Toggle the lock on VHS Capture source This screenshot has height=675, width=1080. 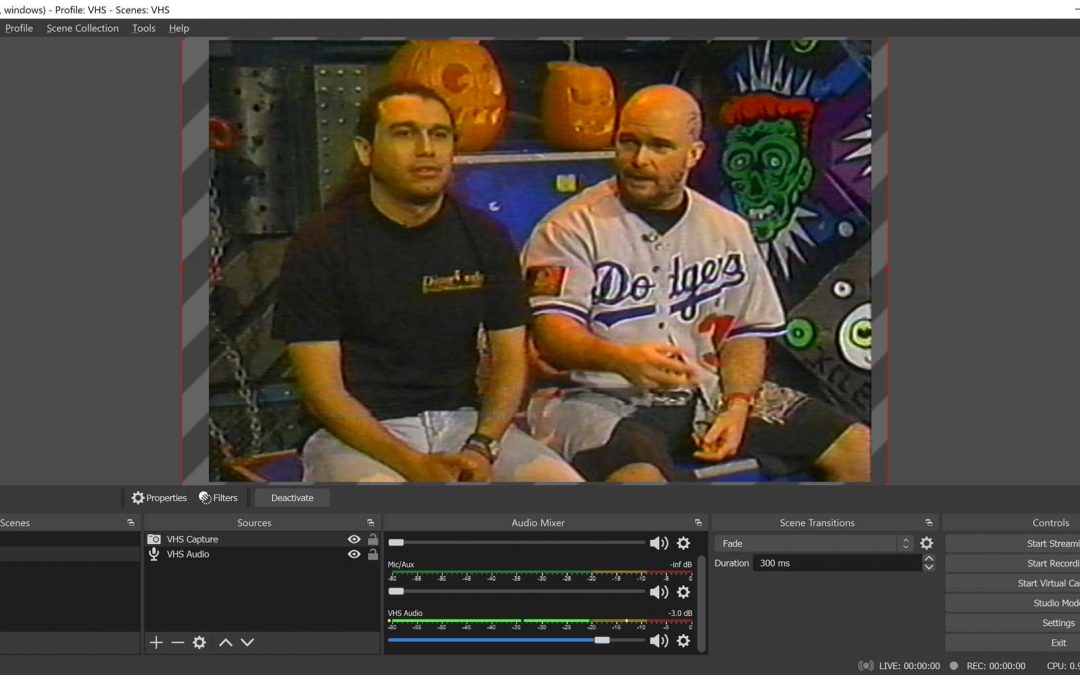click(x=372, y=539)
